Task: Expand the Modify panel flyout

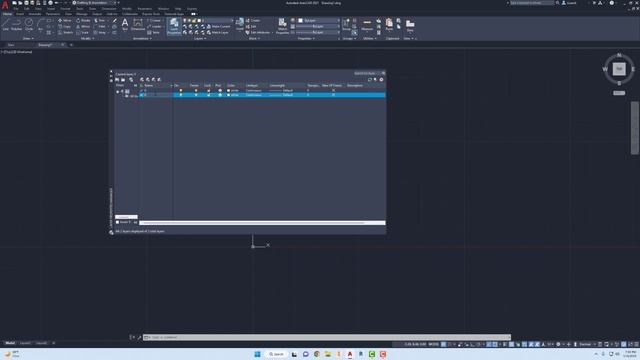Action: click(x=87, y=38)
